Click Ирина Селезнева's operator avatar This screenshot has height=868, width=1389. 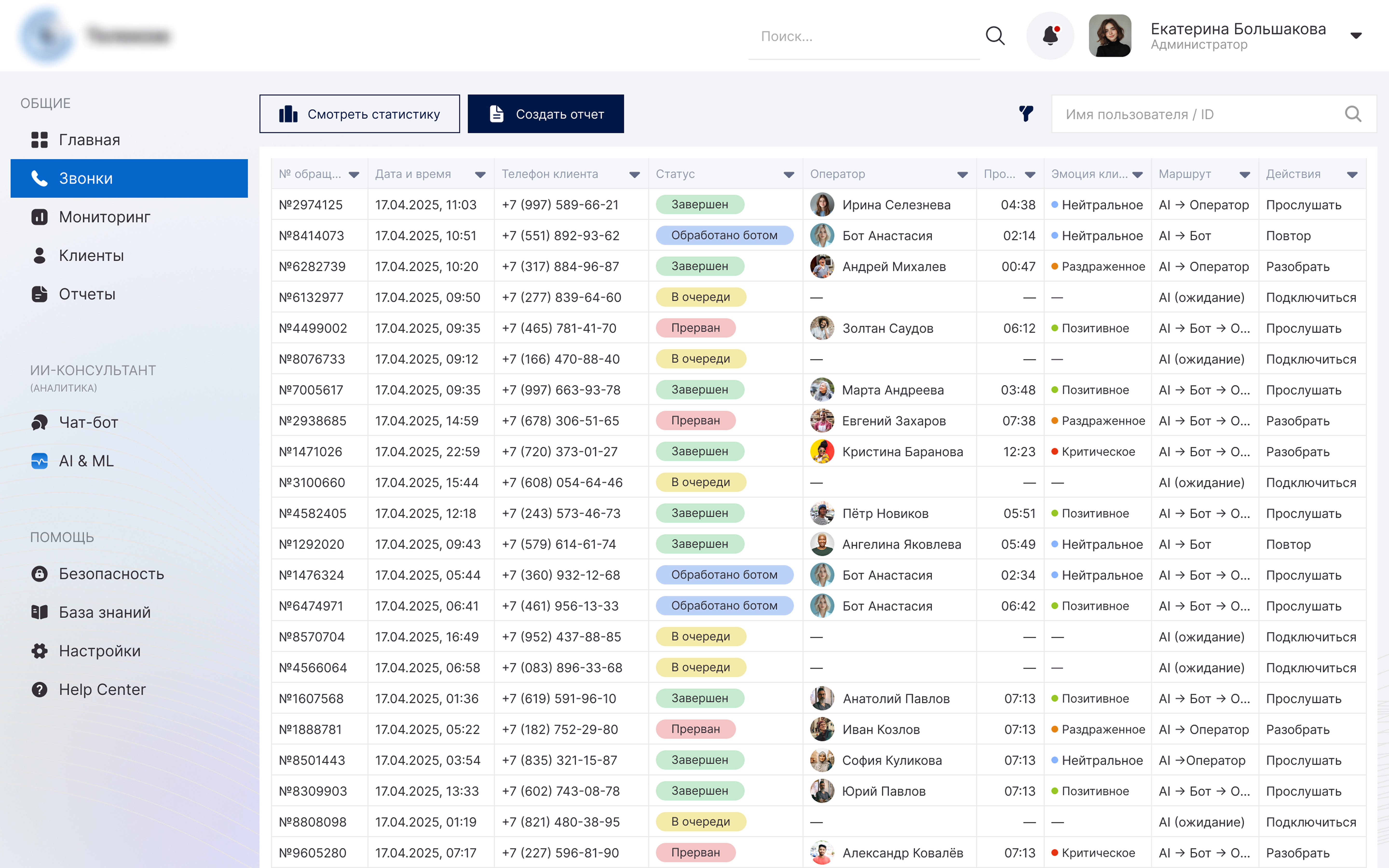(822, 205)
